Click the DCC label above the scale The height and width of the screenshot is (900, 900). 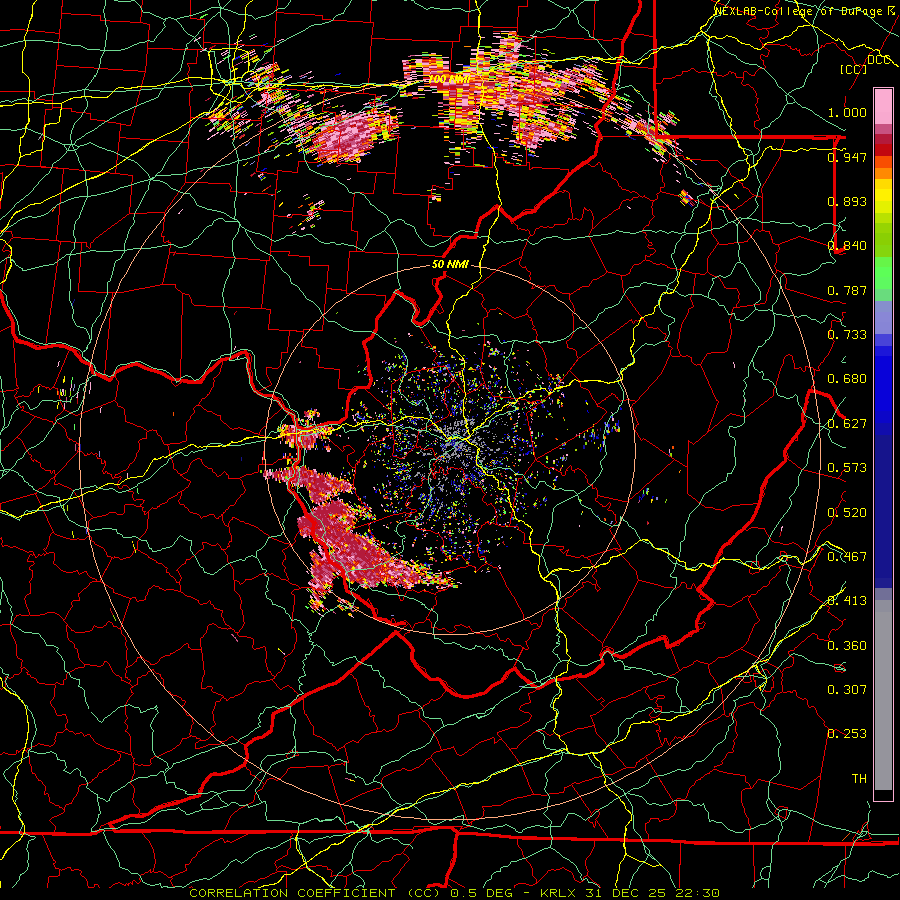click(x=878, y=60)
